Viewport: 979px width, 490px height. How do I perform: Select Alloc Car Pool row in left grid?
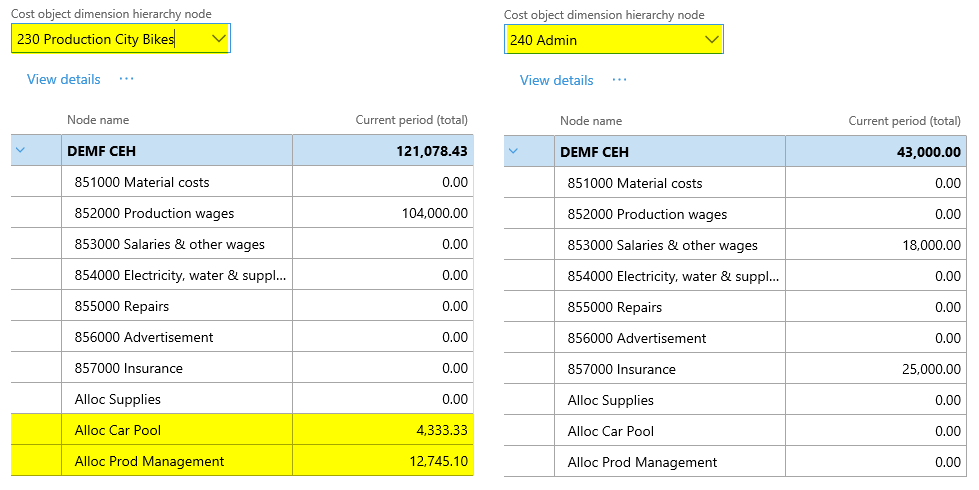pos(118,430)
